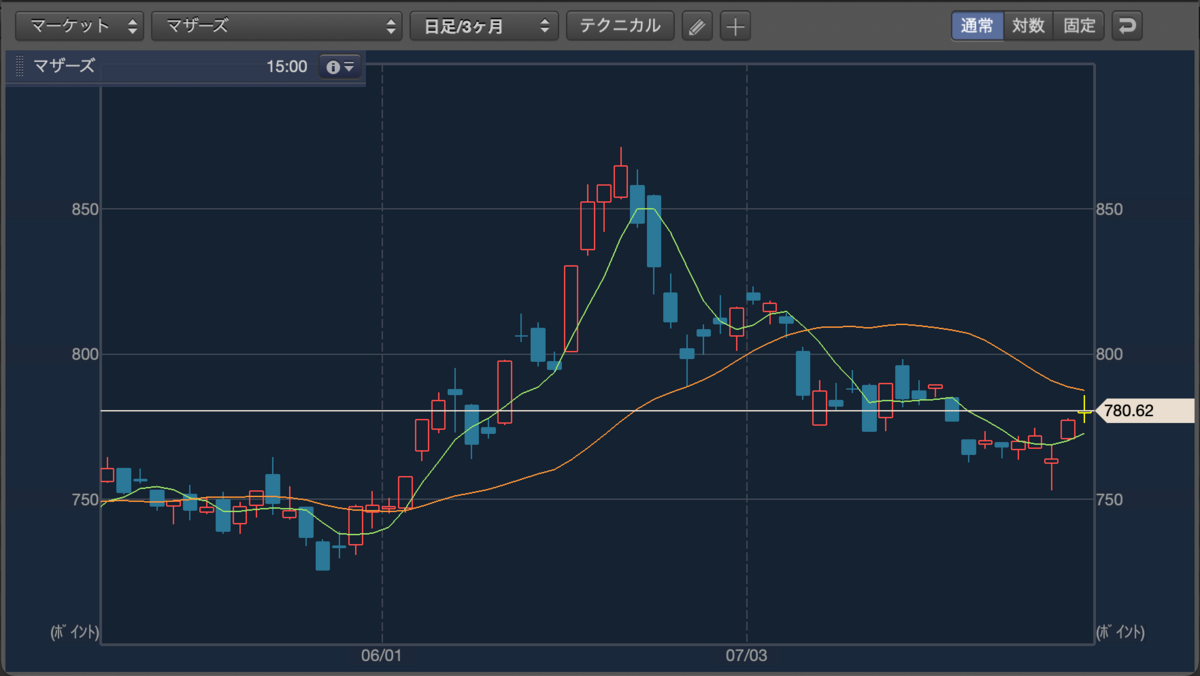Image resolution: width=1200 pixels, height=676 pixels.
Task: Switch scale to 固定 mode
Action: tap(1079, 26)
